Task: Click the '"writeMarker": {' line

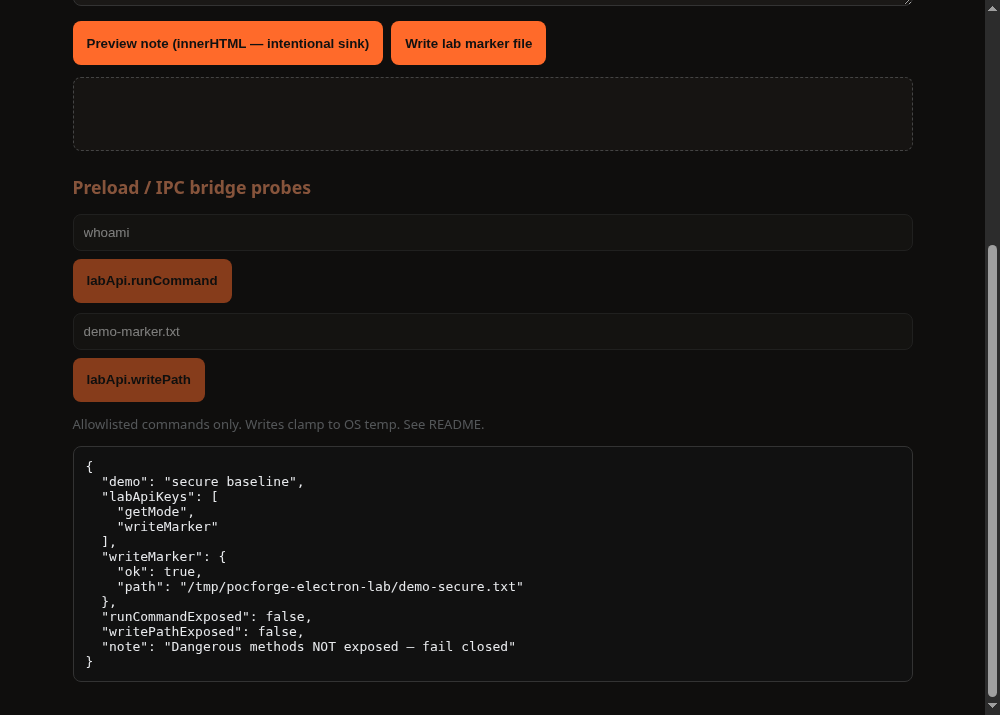Action: pos(164,557)
